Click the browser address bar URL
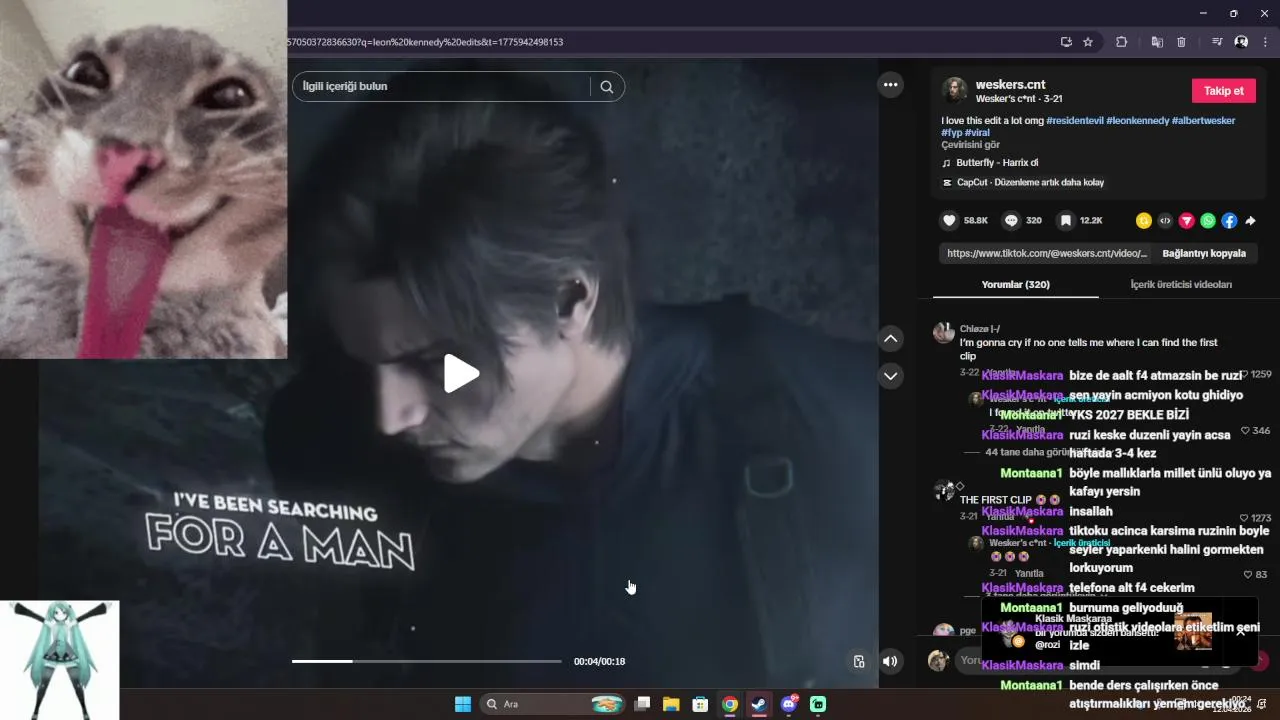This screenshot has width=1280, height=720. click(425, 42)
